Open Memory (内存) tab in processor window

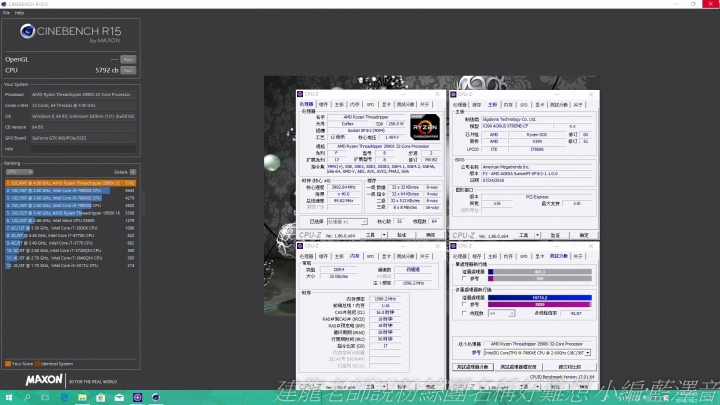354,105
